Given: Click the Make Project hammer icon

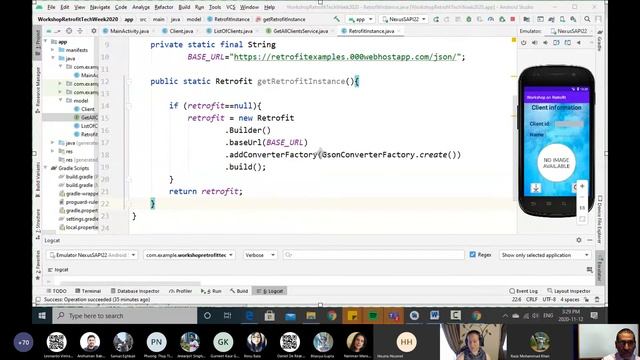Looking at the screenshot, I should click(x=336, y=19).
